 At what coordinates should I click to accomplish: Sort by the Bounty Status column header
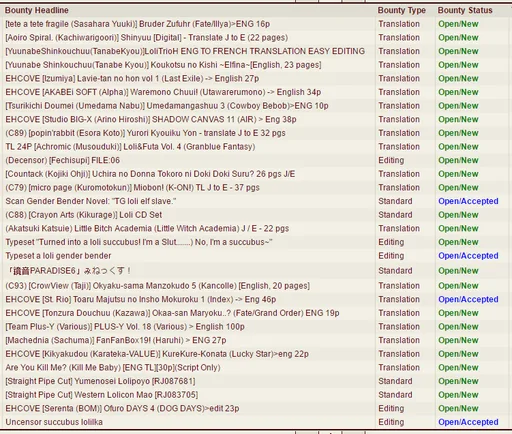click(x=465, y=10)
